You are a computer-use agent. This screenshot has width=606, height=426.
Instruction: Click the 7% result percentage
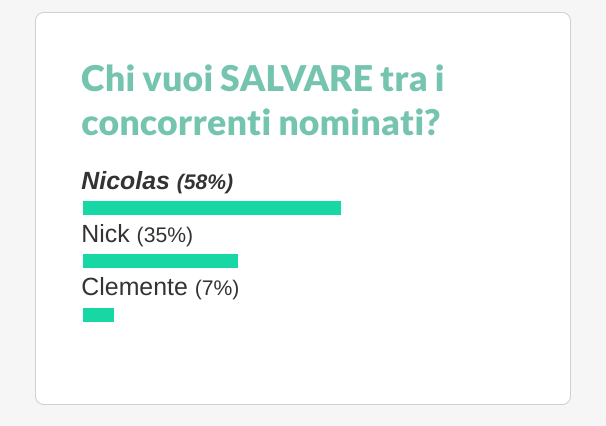click(217, 289)
